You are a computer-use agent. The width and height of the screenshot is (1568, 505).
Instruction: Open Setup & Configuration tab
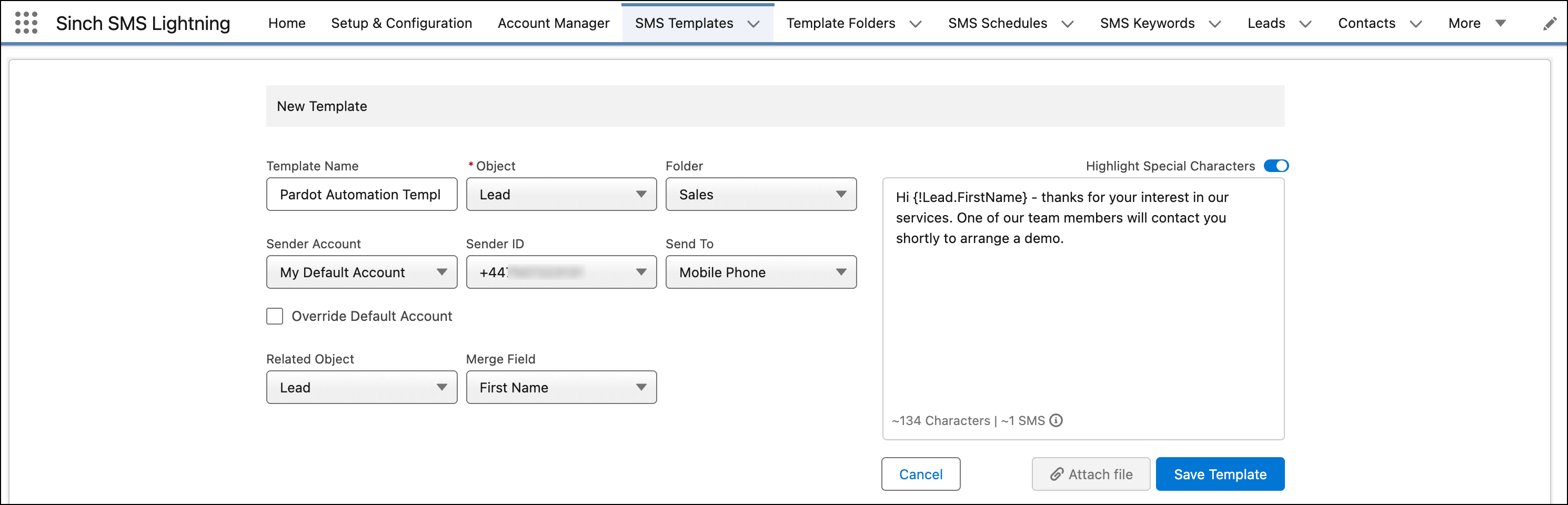[401, 23]
